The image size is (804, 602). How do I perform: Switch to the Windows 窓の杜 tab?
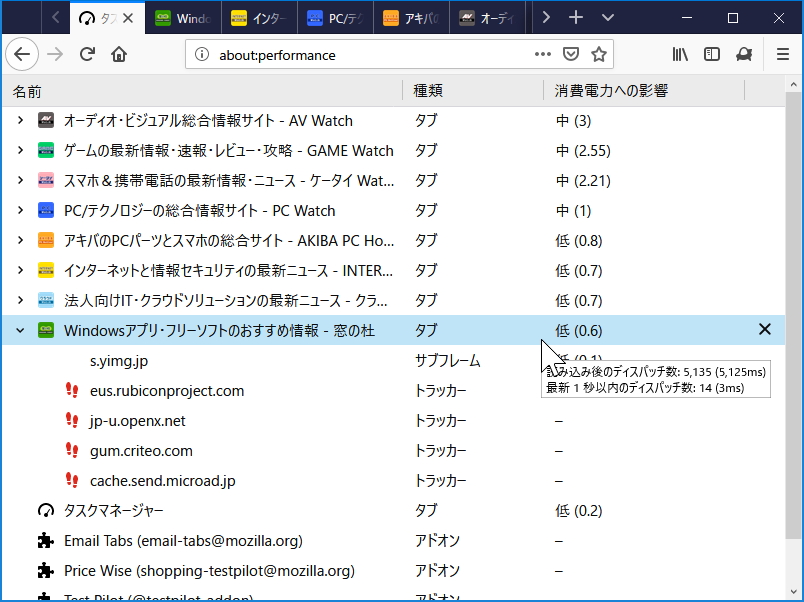tap(184, 18)
